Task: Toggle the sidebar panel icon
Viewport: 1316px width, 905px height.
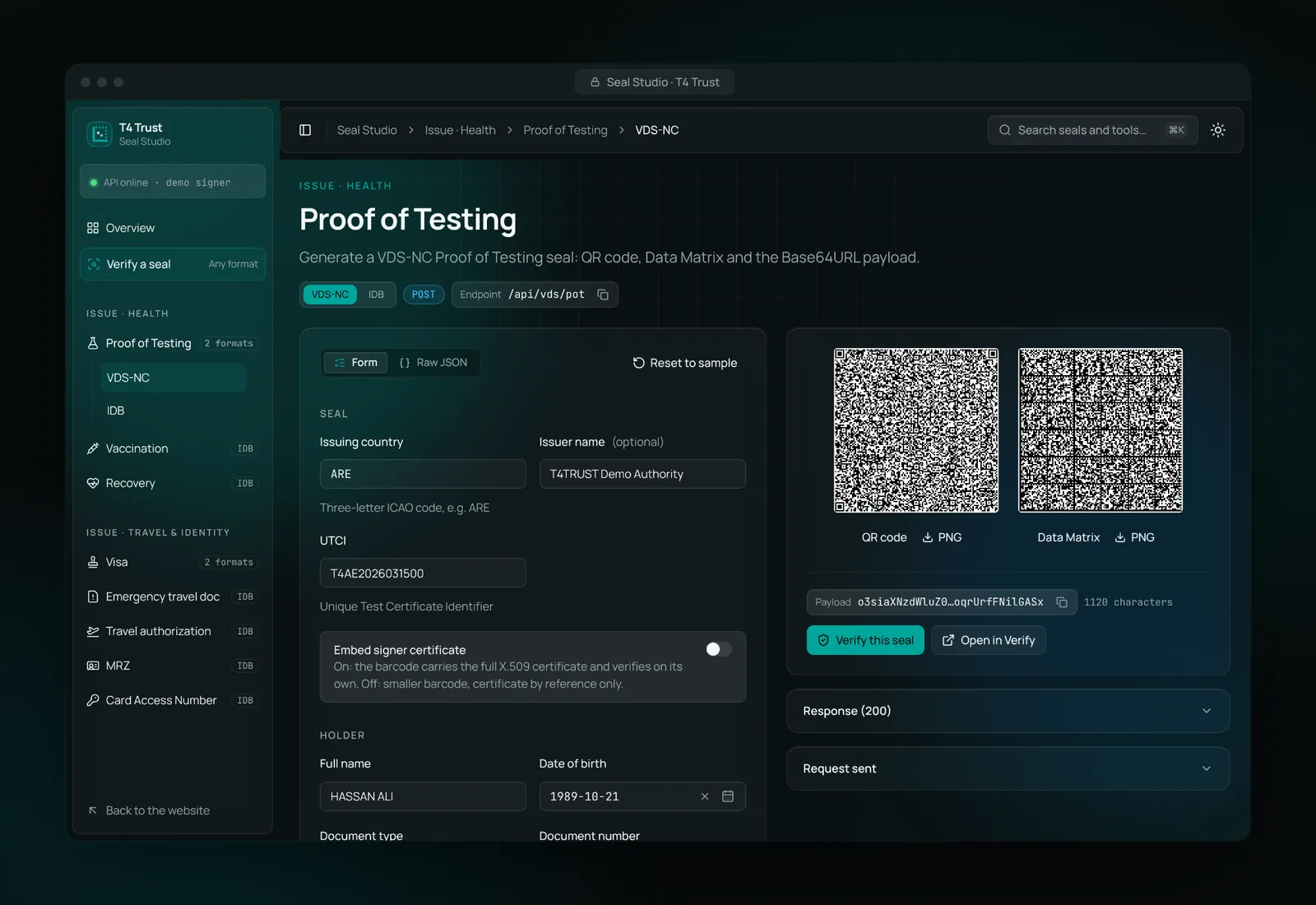Action: click(x=305, y=130)
